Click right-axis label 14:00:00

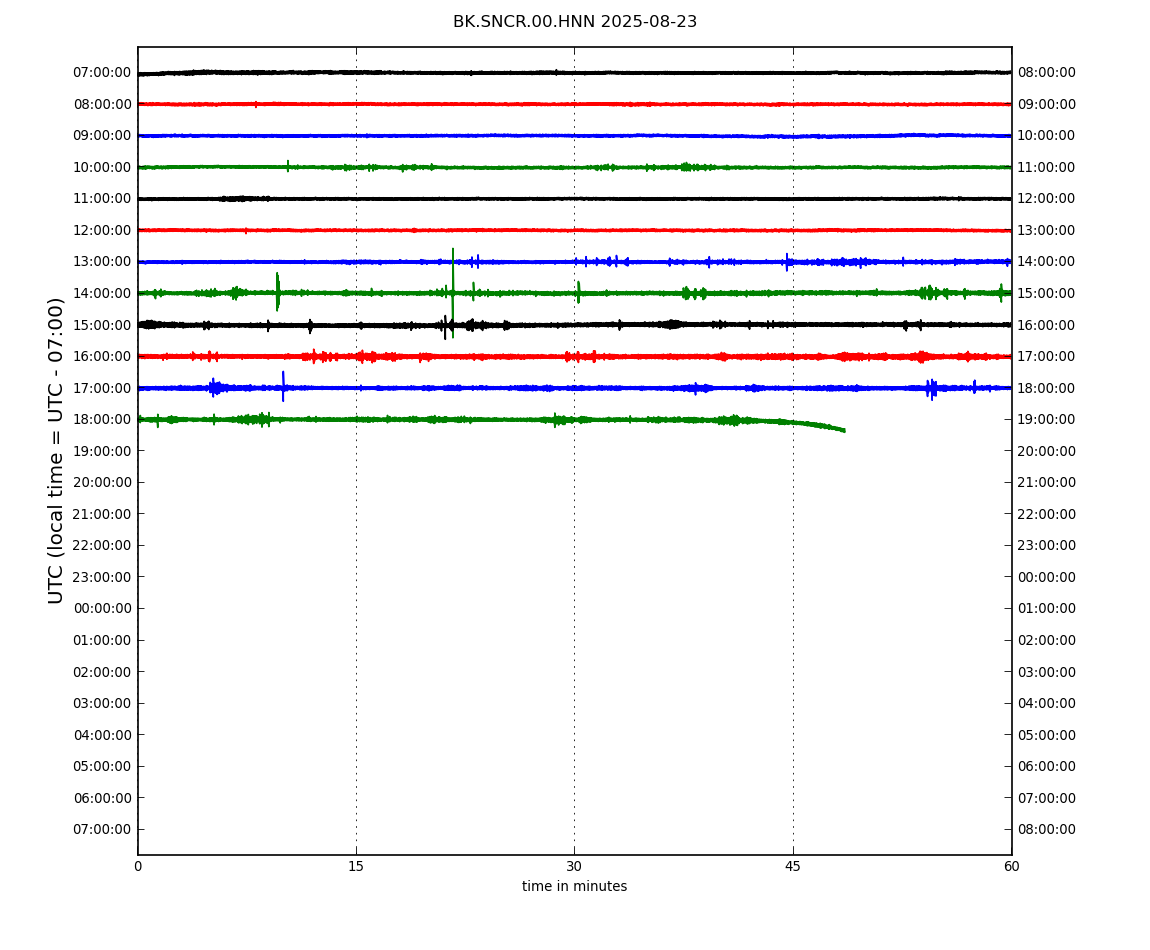[1047, 262]
